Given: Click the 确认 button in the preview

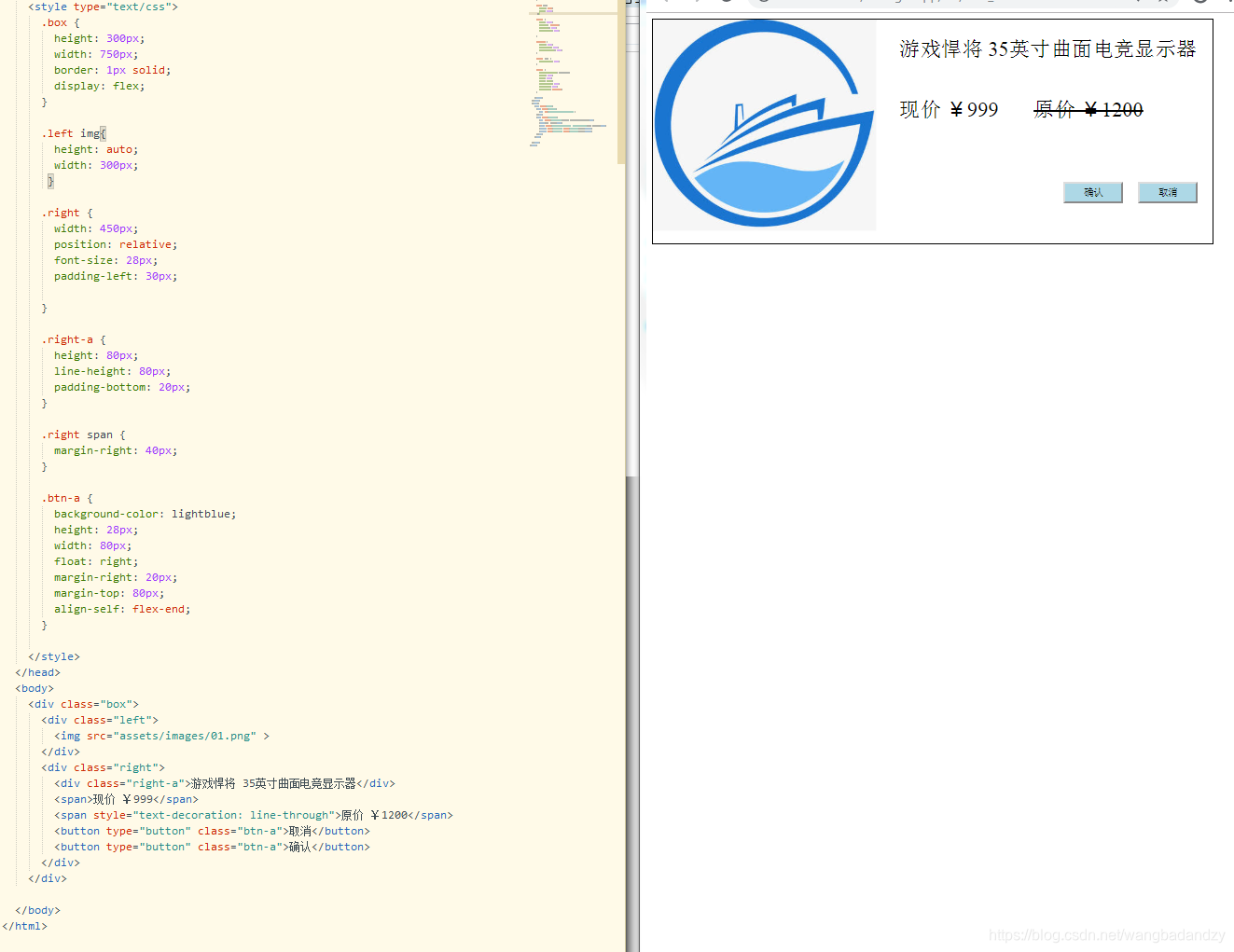Looking at the screenshot, I should point(1093,192).
